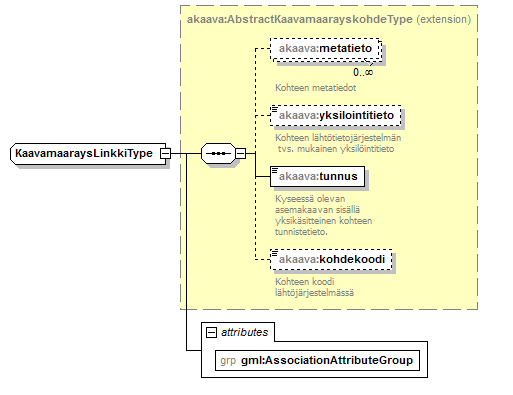Click the text-content icon on akaava:tunnus
Image resolution: width=513 pixels, height=395 pixels.
pyautogui.click(x=275, y=171)
